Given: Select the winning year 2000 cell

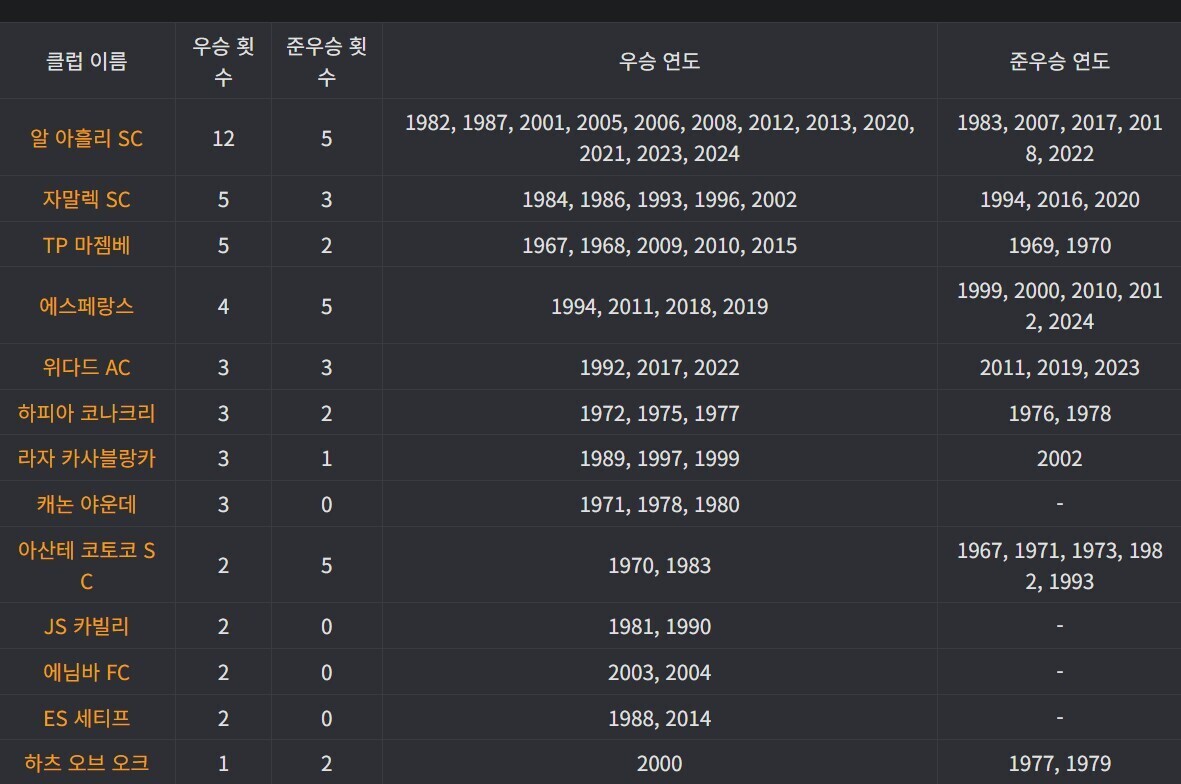Looking at the screenshot, I should pos(660,764).
